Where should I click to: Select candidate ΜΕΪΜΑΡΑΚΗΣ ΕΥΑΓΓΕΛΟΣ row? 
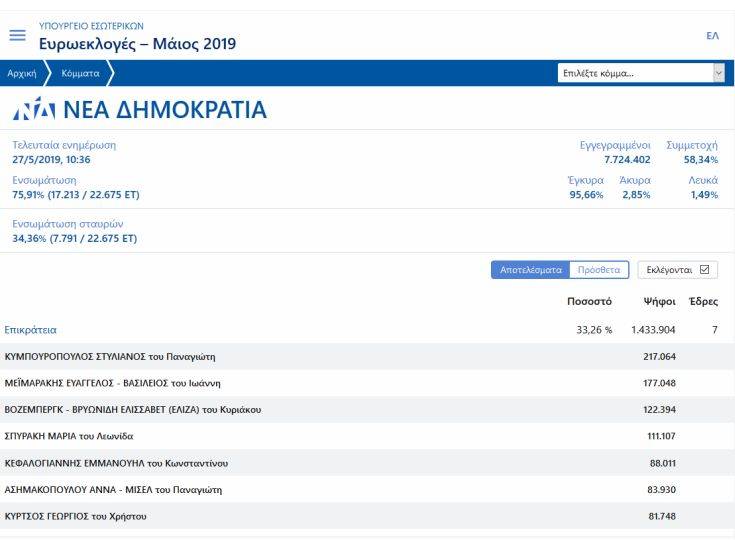pos(112,383)
